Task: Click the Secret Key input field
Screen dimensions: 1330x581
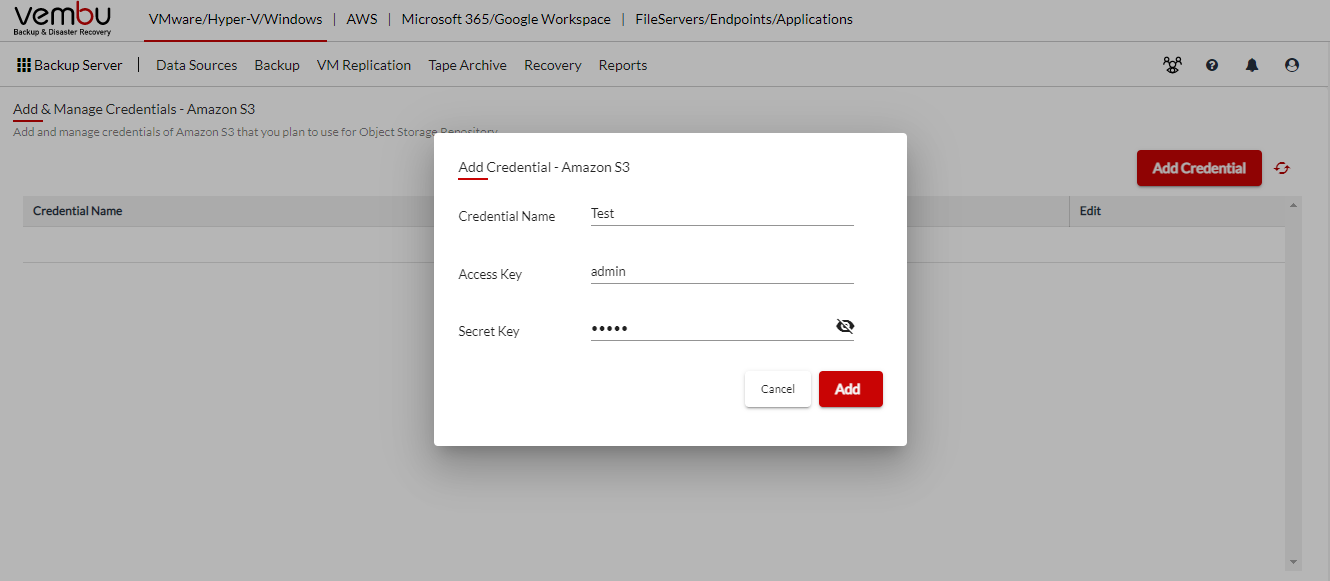Action: (x=711, y=328)
